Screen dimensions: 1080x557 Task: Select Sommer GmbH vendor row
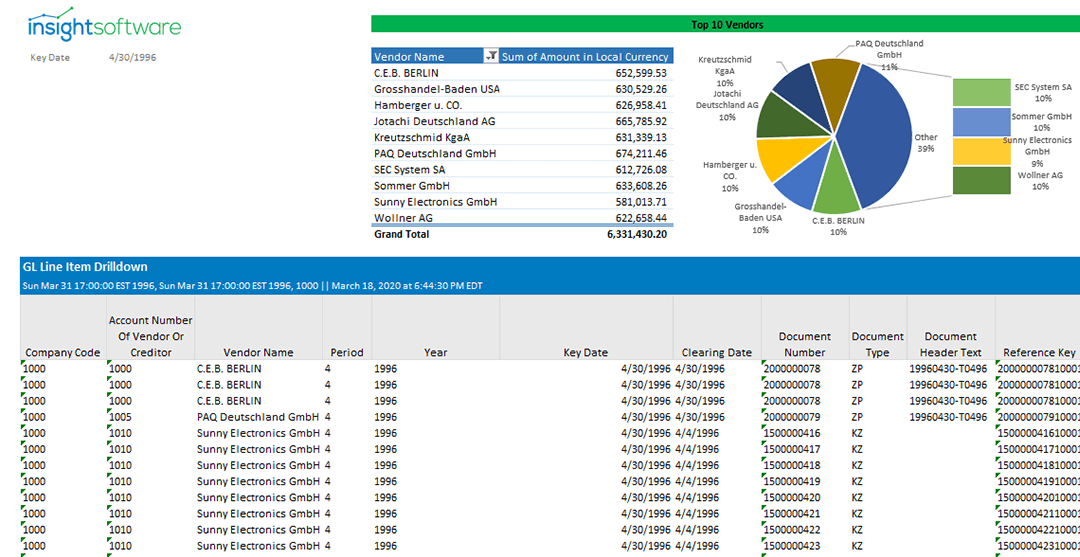pyautogui.click(x=522, y=186)
